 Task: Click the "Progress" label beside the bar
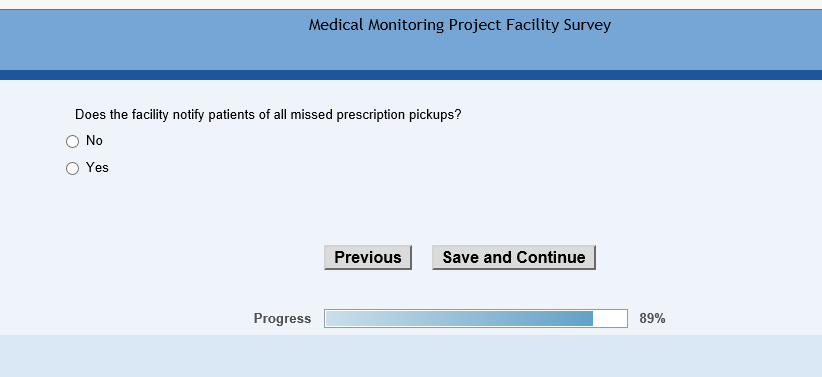tap(282, 318)
